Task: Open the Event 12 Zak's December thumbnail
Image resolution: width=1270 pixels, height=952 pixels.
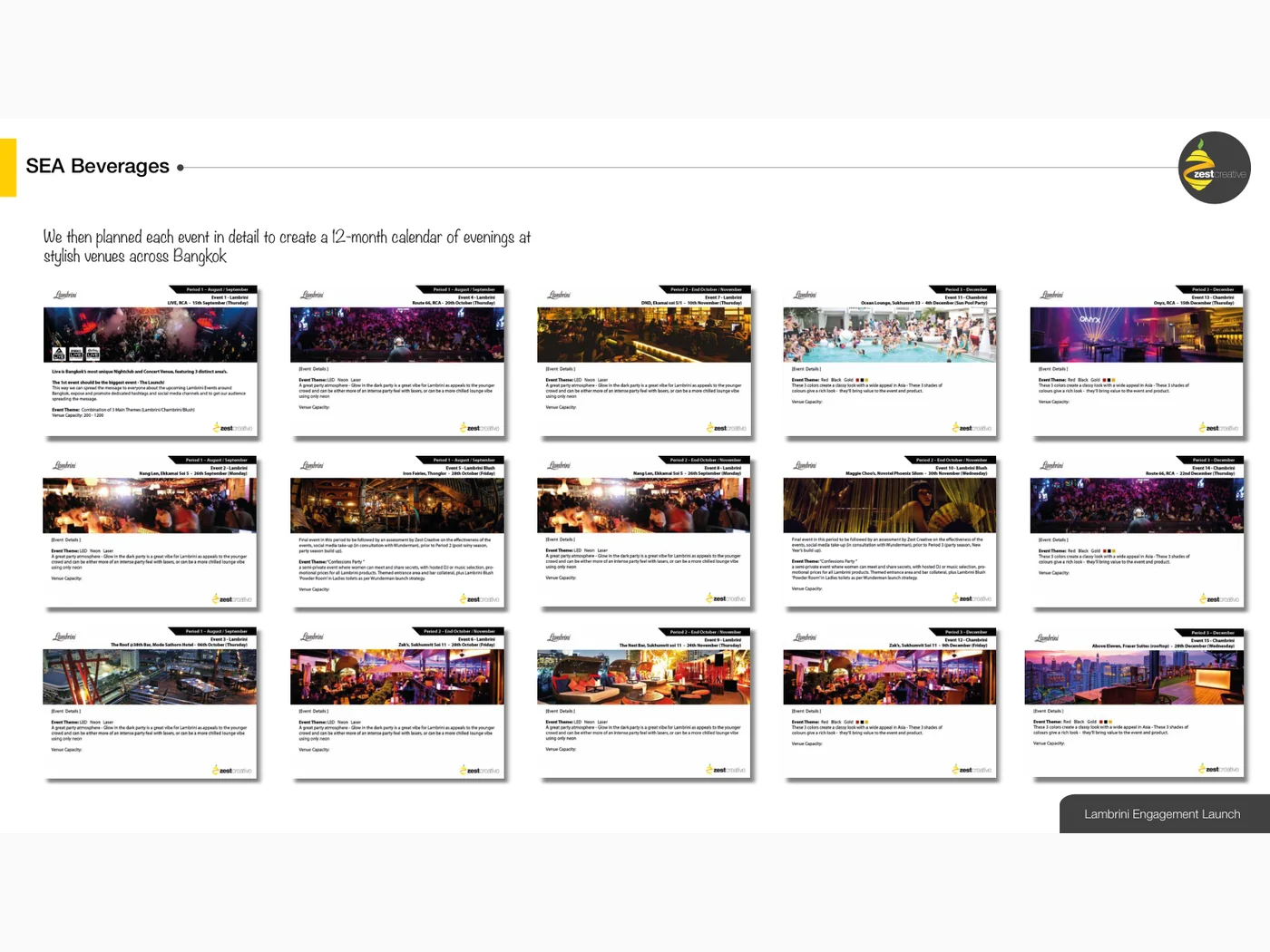Action: pyautogui.click(x=890, y=704)
